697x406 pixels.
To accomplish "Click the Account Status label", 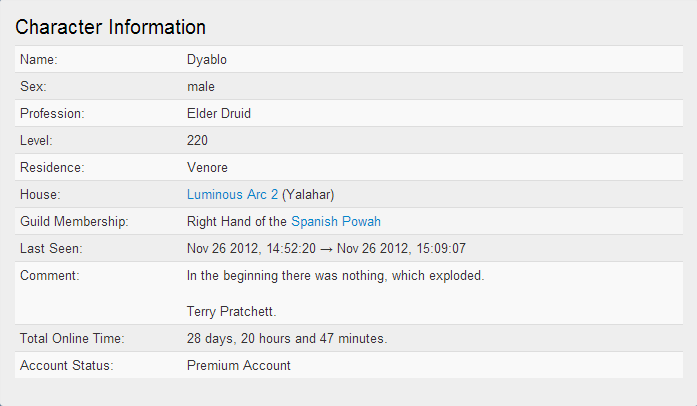I will (x=67, y=366).
